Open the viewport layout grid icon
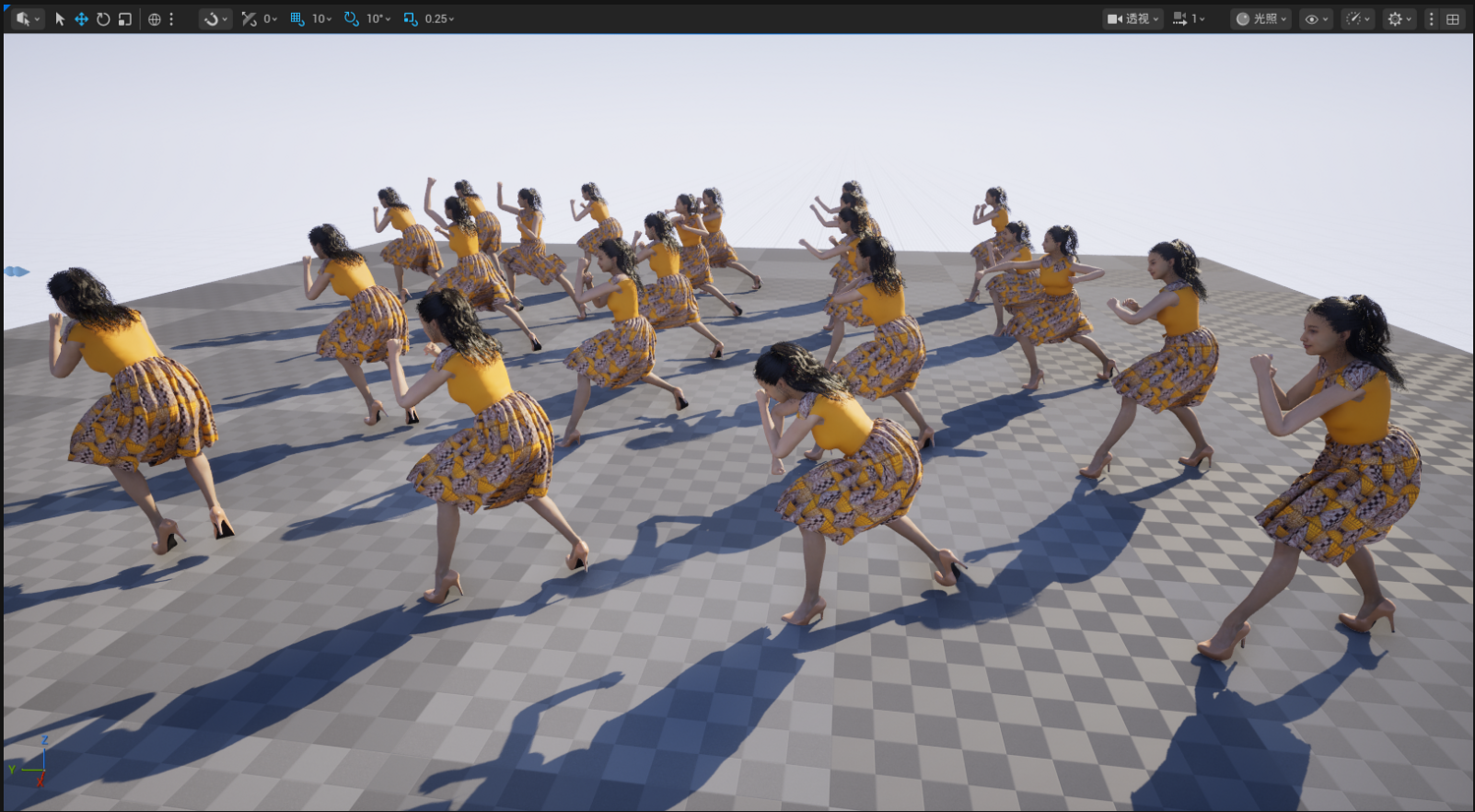This screenshot has height=812, width=1475. tap(1452, 19)
